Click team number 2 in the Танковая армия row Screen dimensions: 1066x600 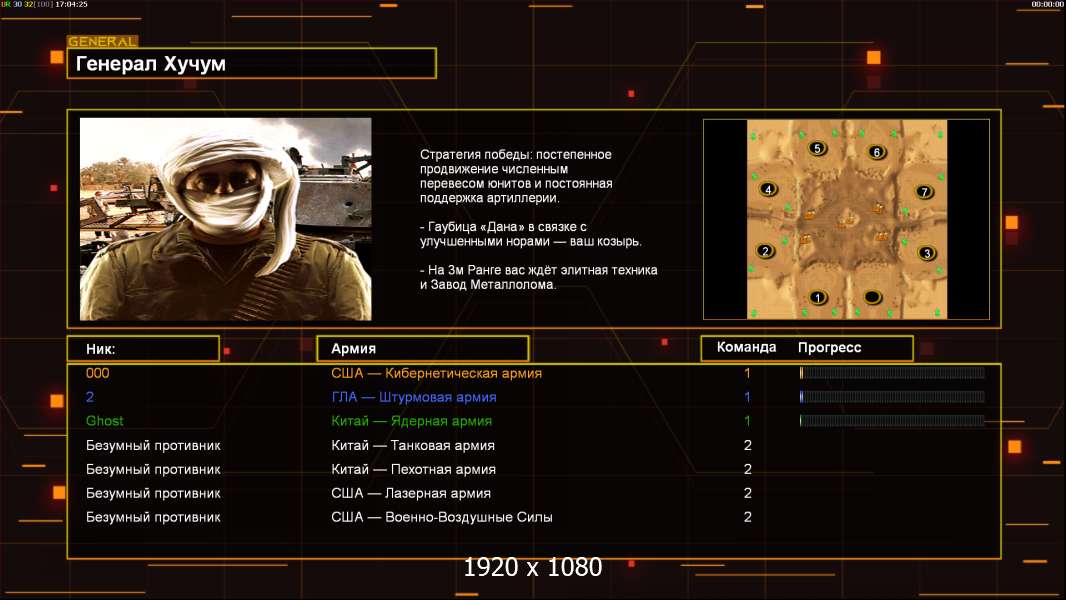pos(748,445)
